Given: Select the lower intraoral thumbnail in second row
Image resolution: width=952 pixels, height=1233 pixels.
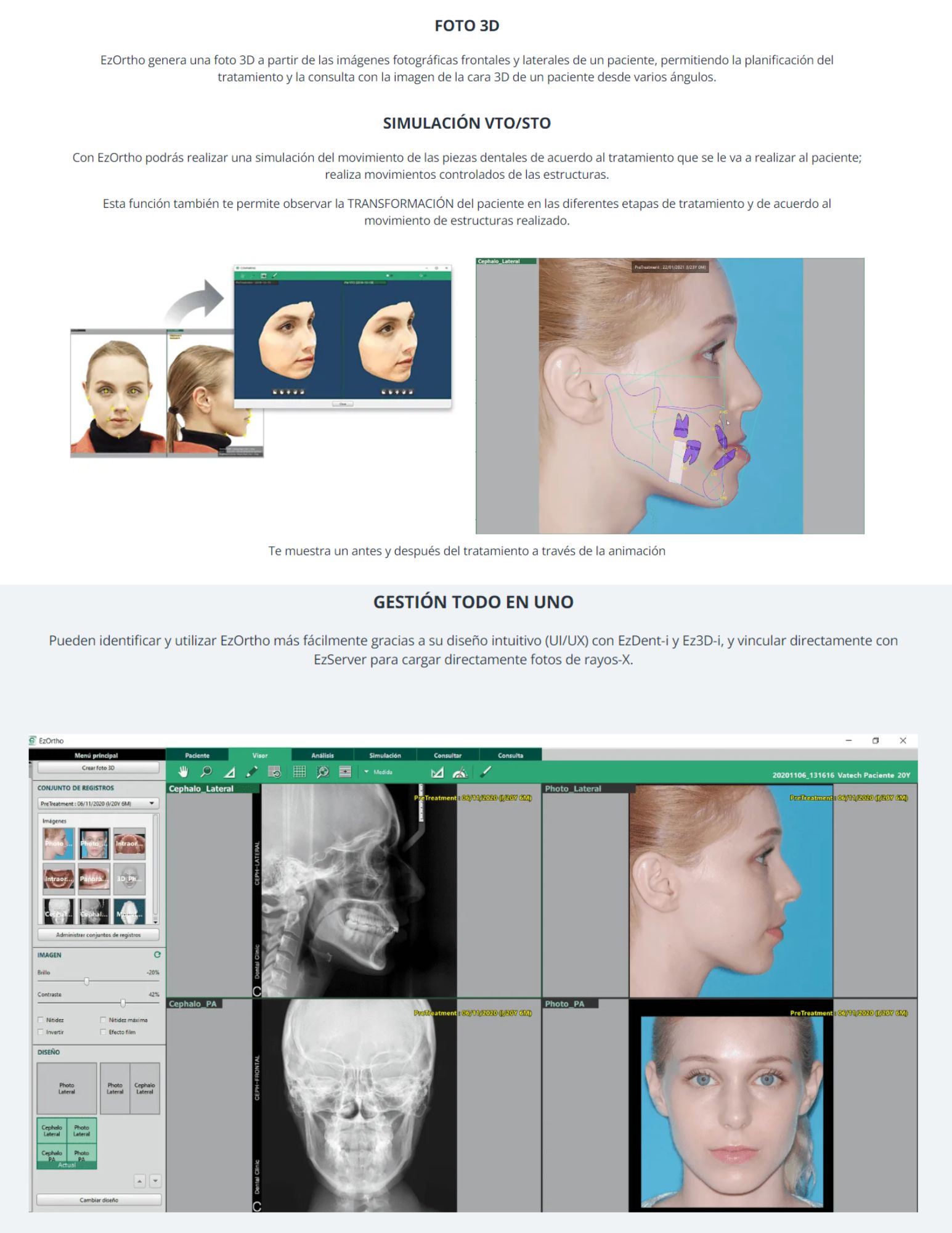Looking at the screenshot, I should [x=59, y=879].
